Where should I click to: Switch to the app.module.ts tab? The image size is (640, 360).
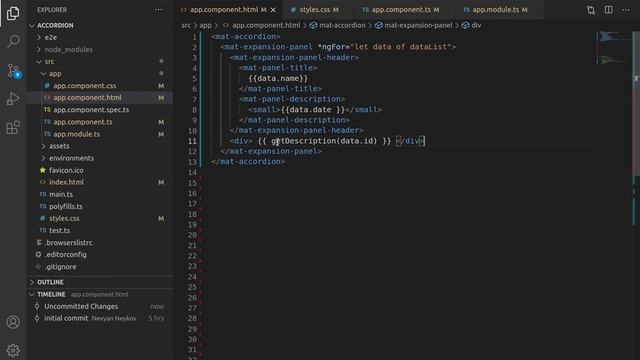point(496,9)
